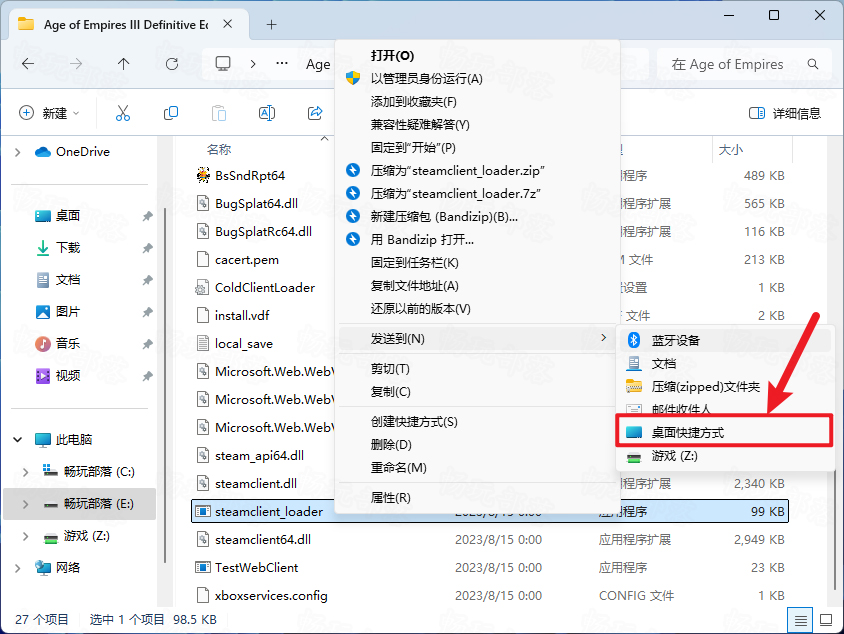Expand the 畅玩部落 (C:) drive node

coord(25,472)
